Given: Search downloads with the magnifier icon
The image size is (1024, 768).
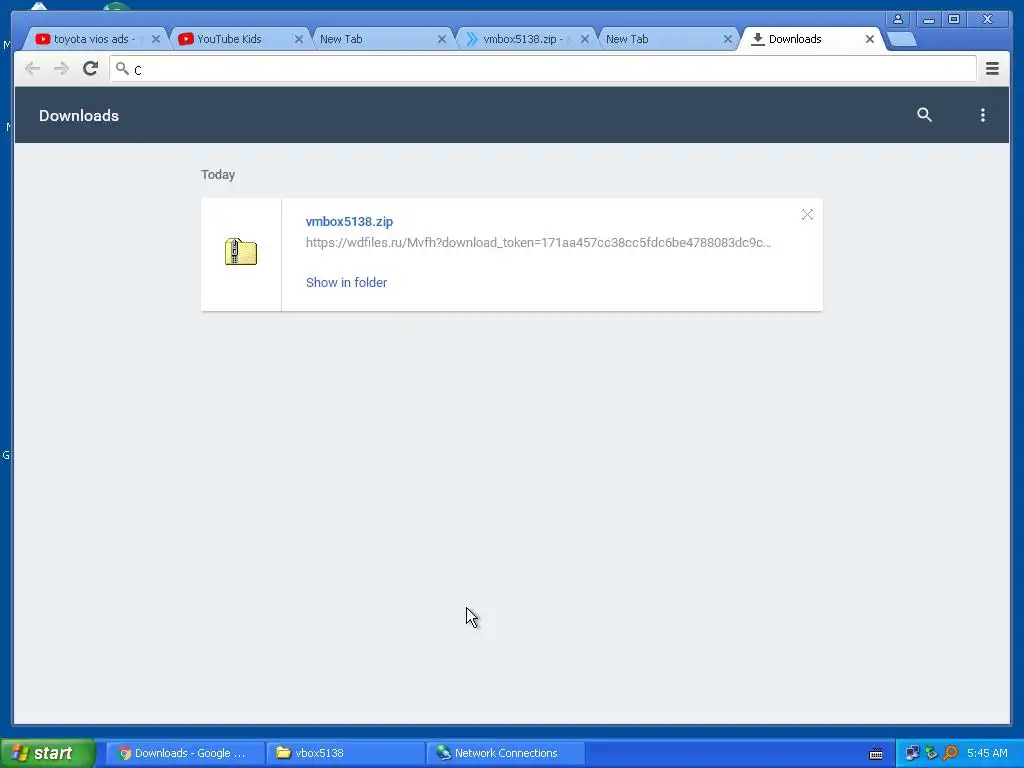Looking at the screenshot, I should [x=924, y=115].
